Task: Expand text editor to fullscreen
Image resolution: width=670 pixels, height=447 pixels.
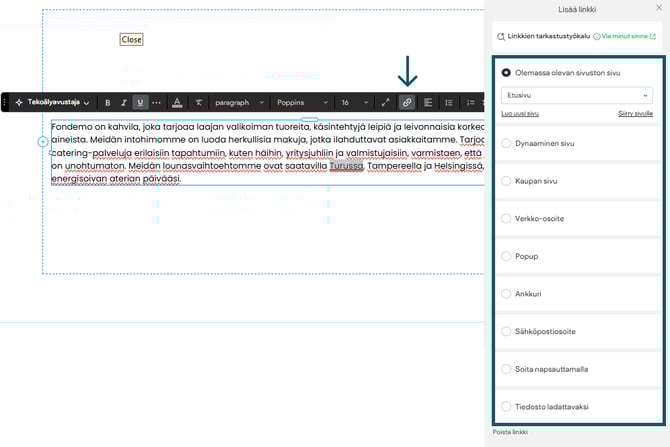Action: (386, 102)
